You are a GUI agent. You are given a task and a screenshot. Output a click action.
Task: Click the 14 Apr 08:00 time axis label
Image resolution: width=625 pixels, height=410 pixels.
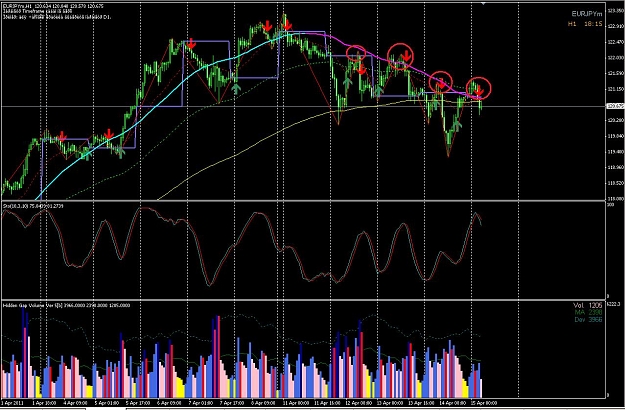tap(450, 403)
